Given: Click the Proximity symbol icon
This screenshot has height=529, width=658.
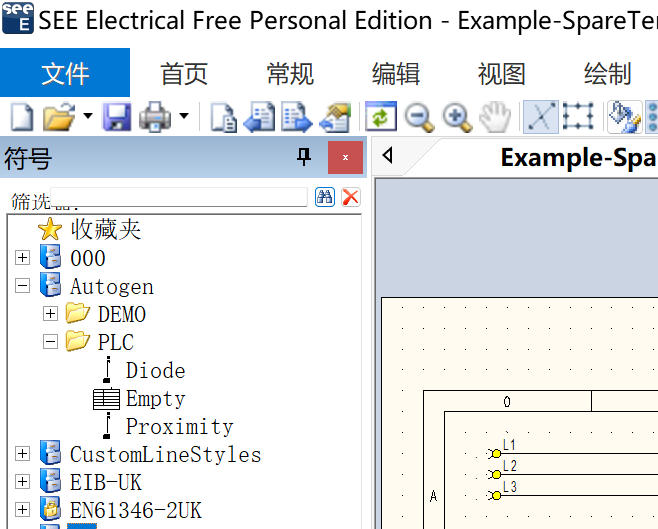Looking at the screenshot, I should (x=107, y=426).
